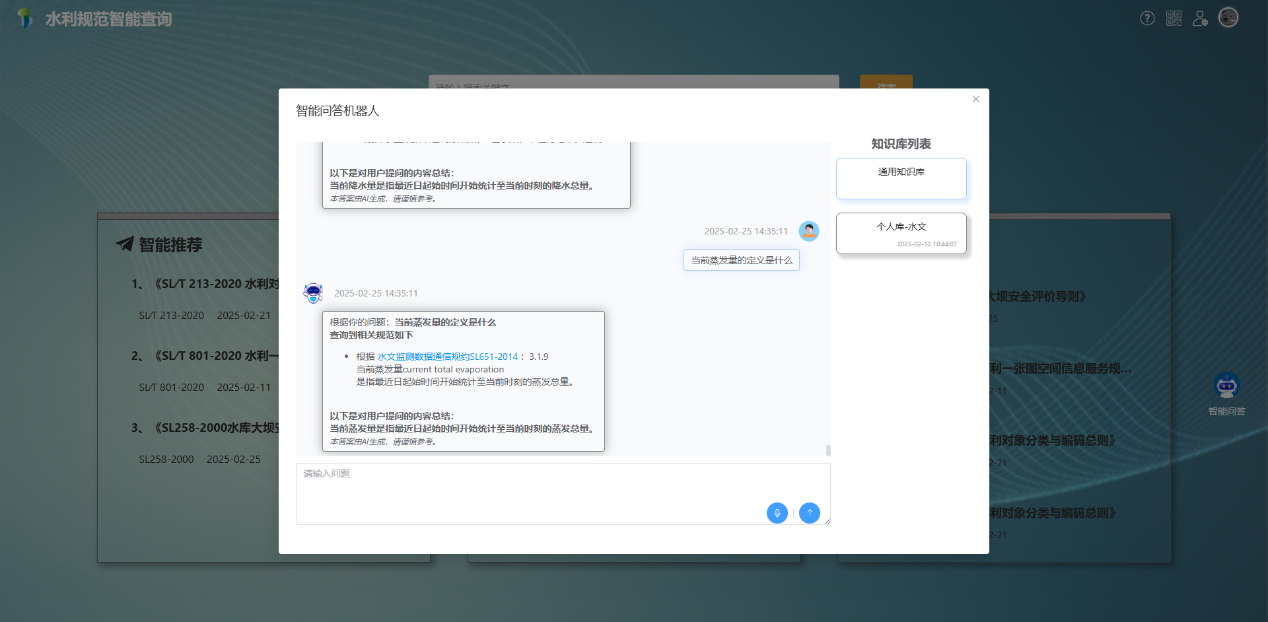Click the help question mark icon
1268x622 pixels.
point(1147,18)
